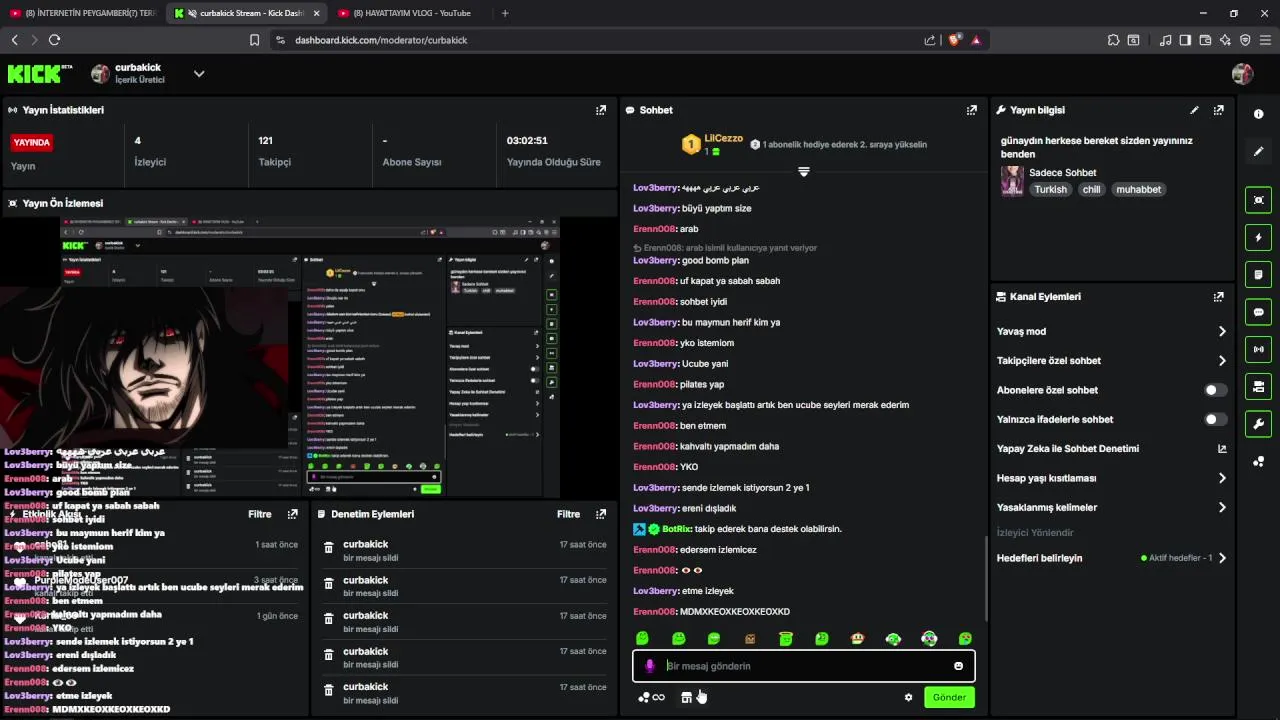This screenshot has width=1280, height=720.
Task: Insert the mushroom-head emote
Action: point(857,638)
